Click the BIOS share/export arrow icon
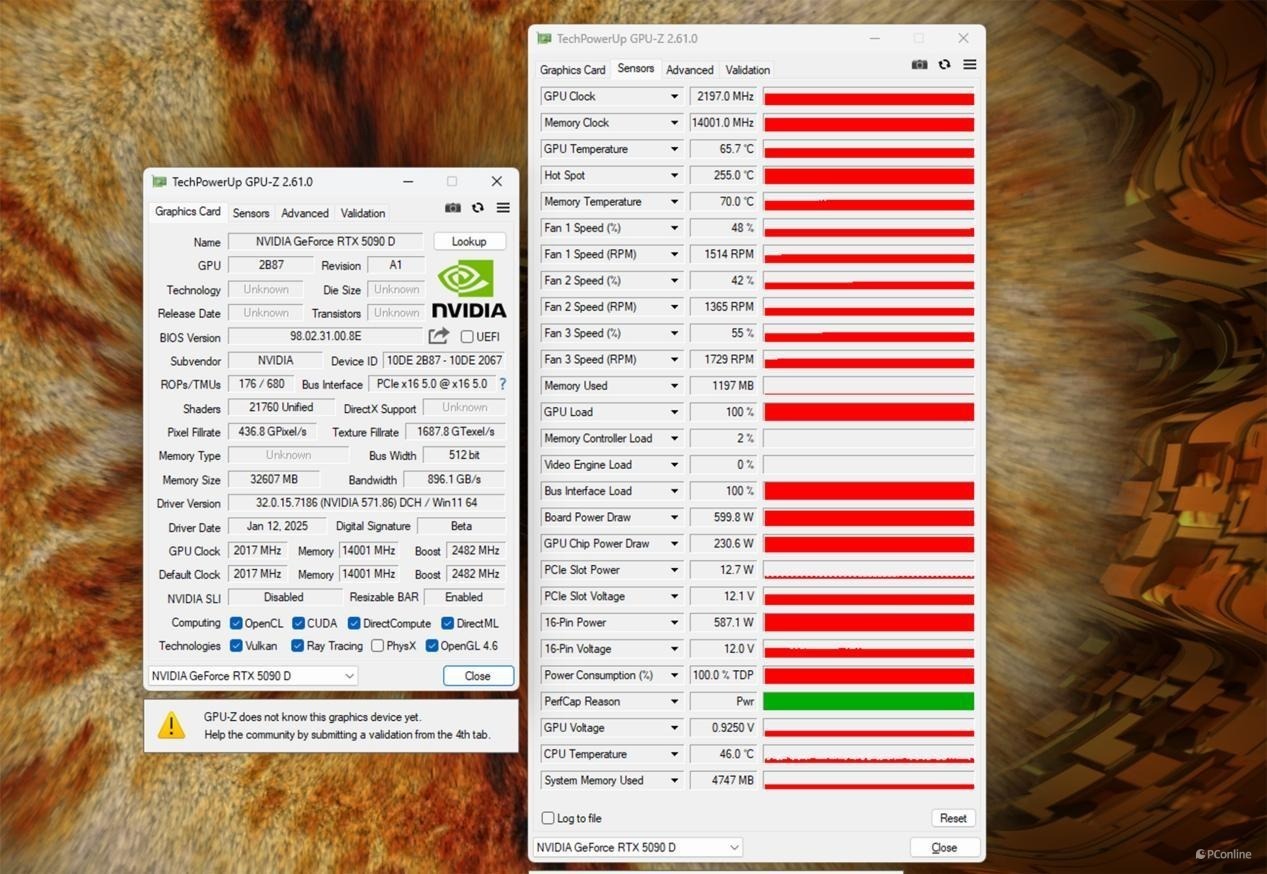Screen dimensions: 1267x874 (439, 336)
